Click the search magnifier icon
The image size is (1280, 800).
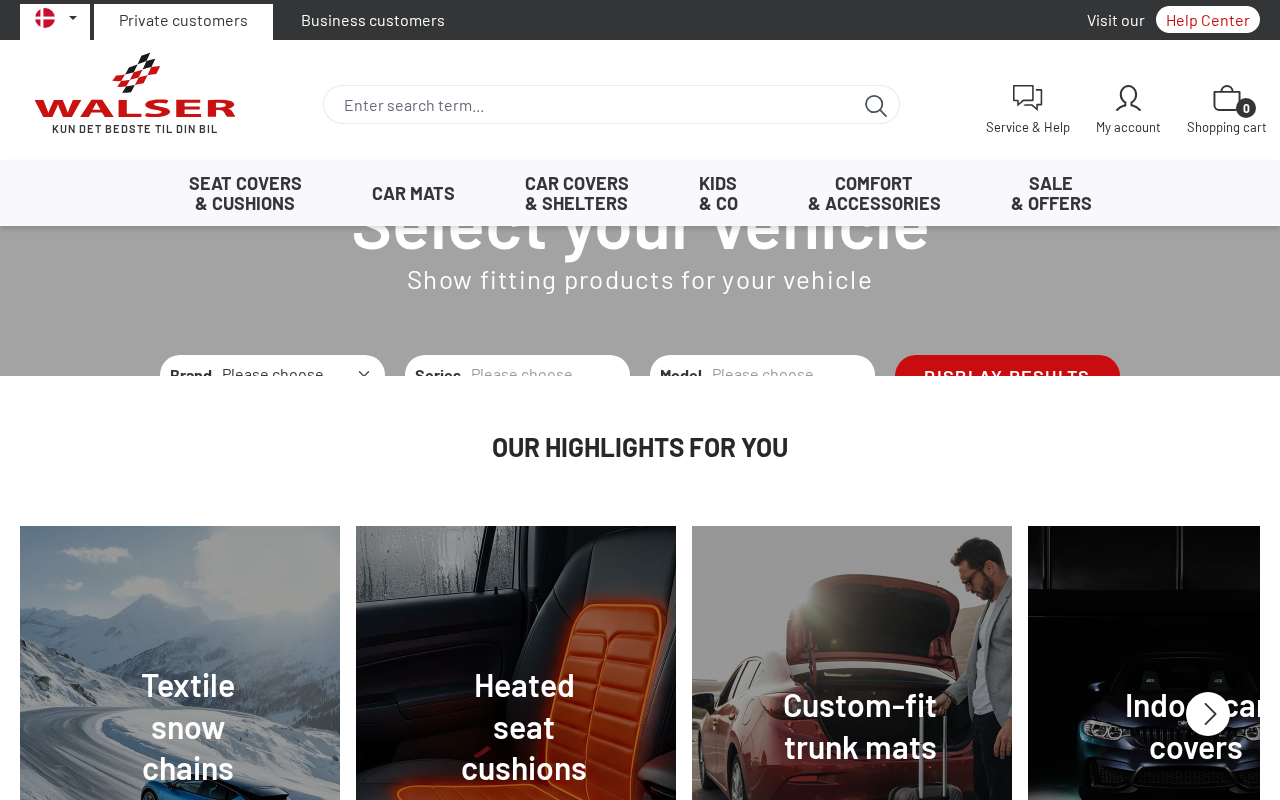[x=875, y=105]
